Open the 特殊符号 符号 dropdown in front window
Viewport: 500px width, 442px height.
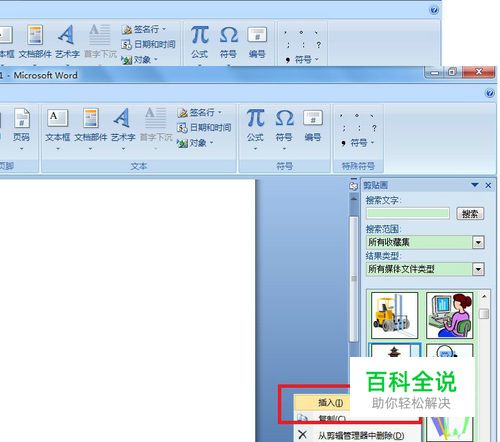point(358,143)
